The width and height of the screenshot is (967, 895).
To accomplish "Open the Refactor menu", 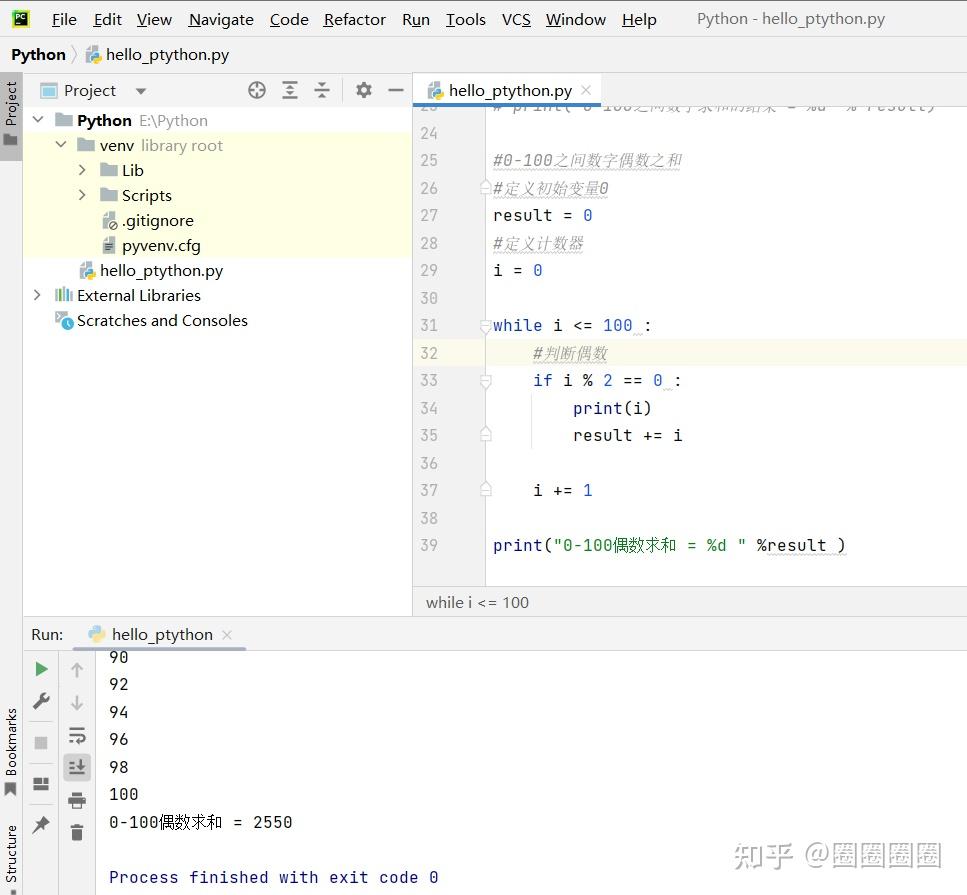I will (x=354, y=19).
